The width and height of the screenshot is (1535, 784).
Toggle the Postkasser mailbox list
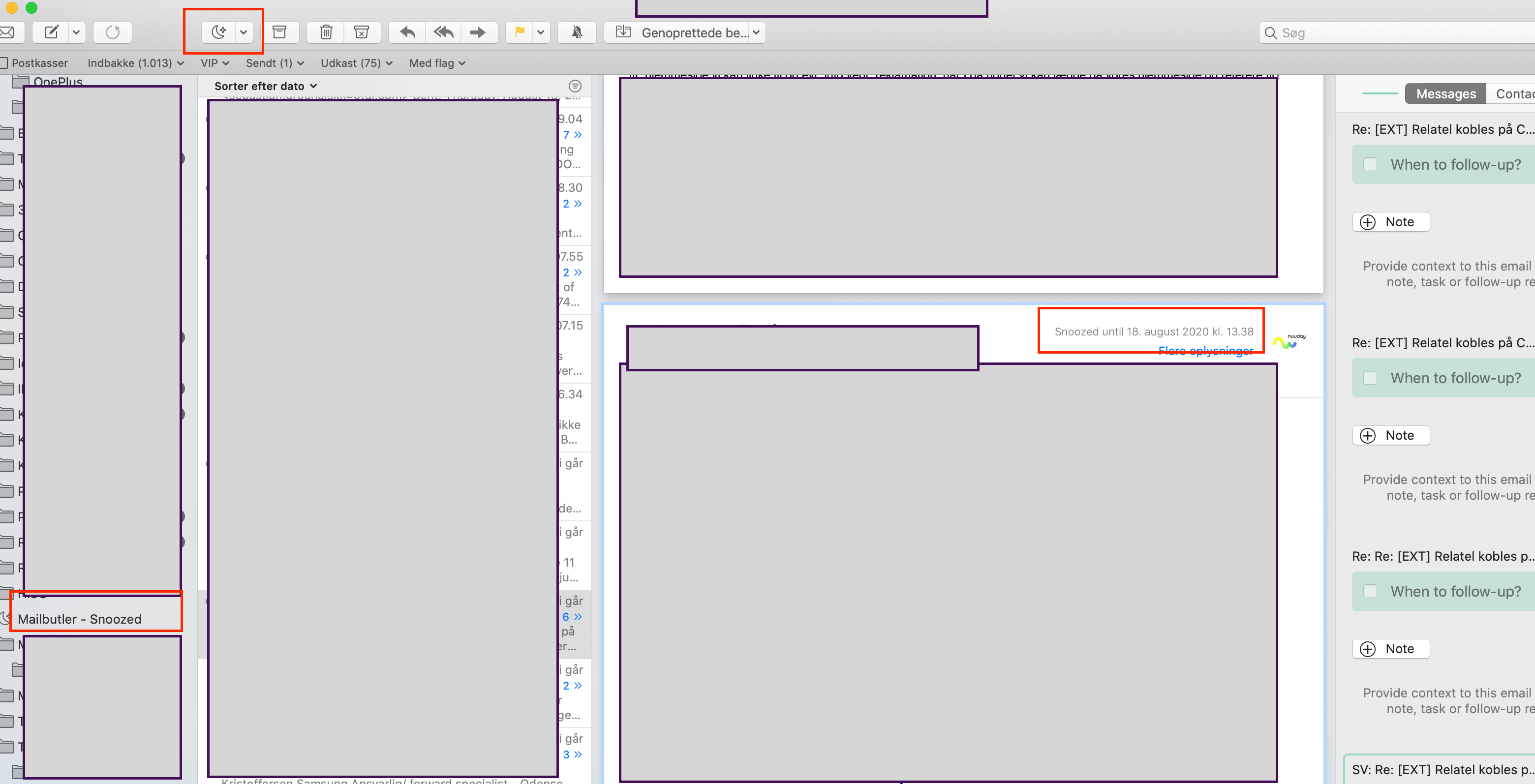point(34,62)
